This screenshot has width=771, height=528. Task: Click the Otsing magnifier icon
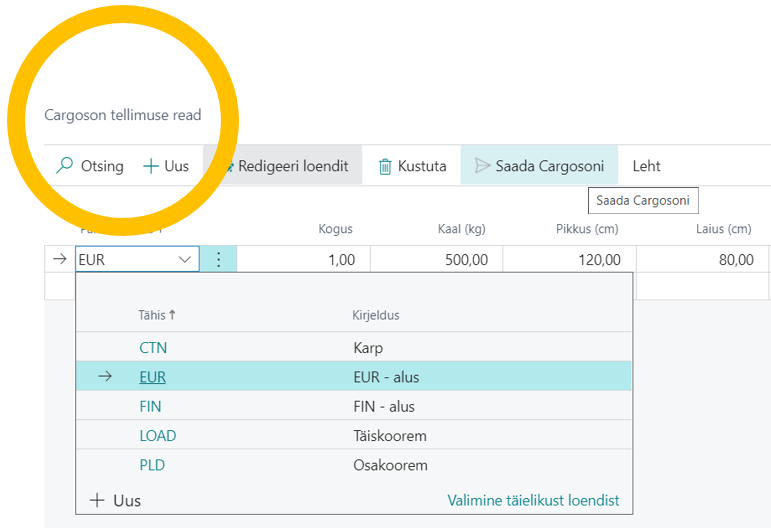point(64,166)
